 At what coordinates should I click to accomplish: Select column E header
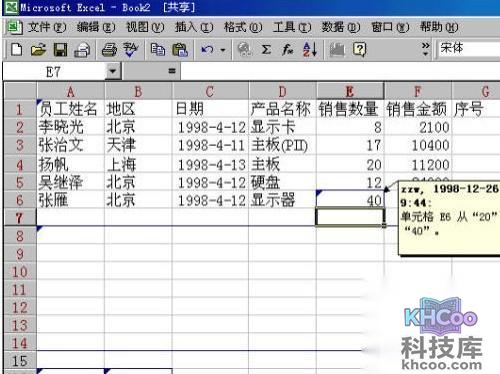[x=350, y=91]
